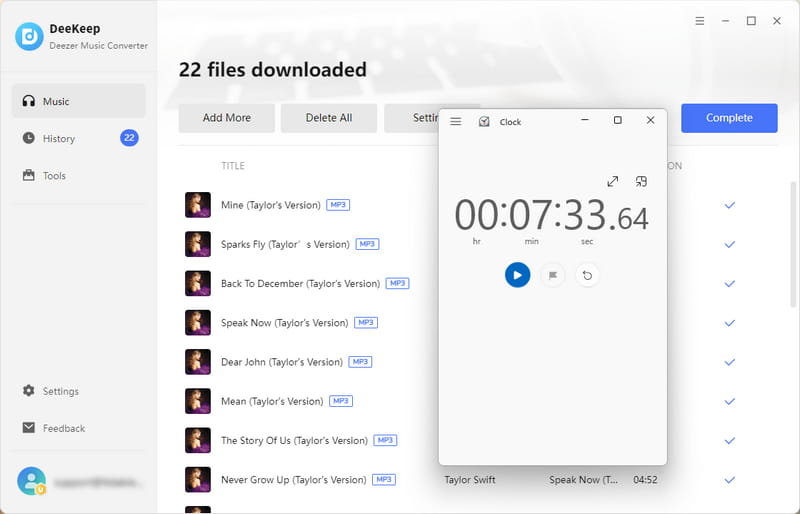Select the title The Story Of Us (Taylor's Version)
The height and width of the screenshot is (514, 800).
click(294, 440)
